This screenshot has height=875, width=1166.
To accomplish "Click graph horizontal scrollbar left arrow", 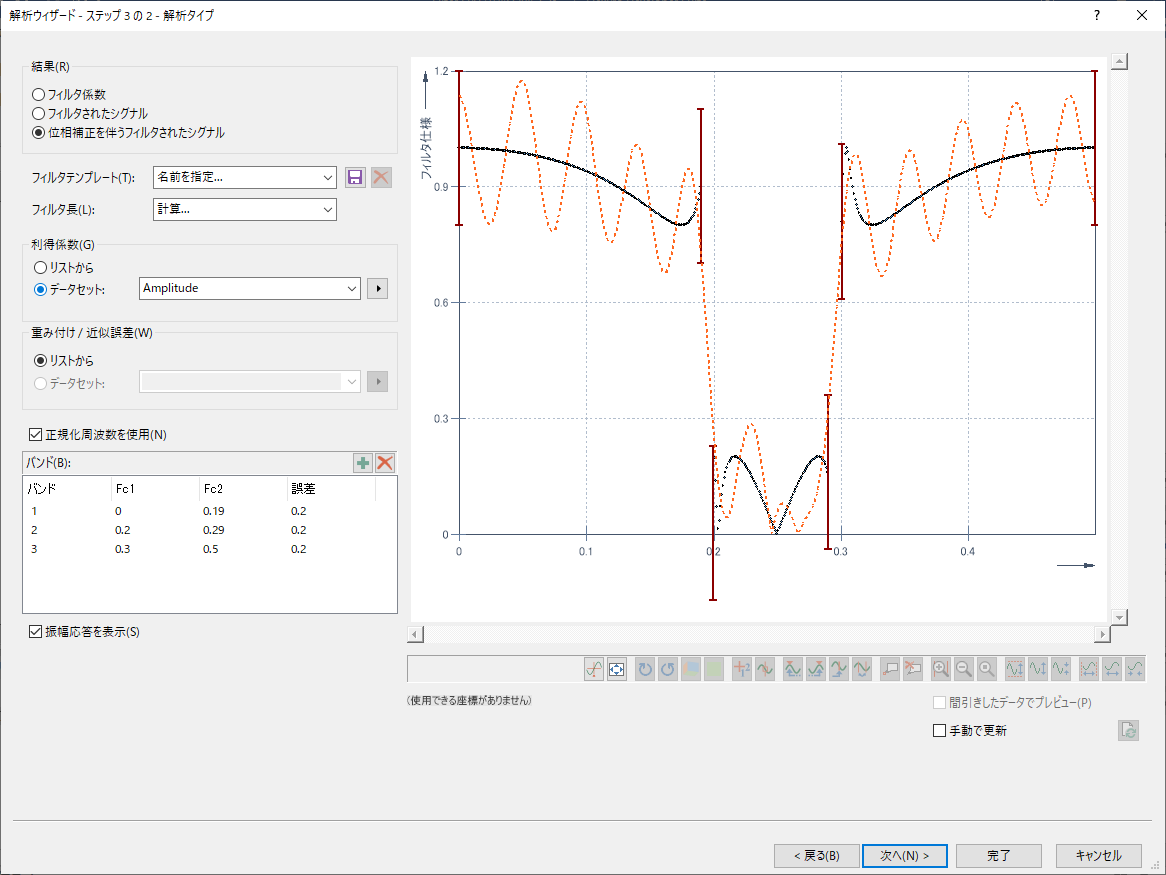I will 416,635.
